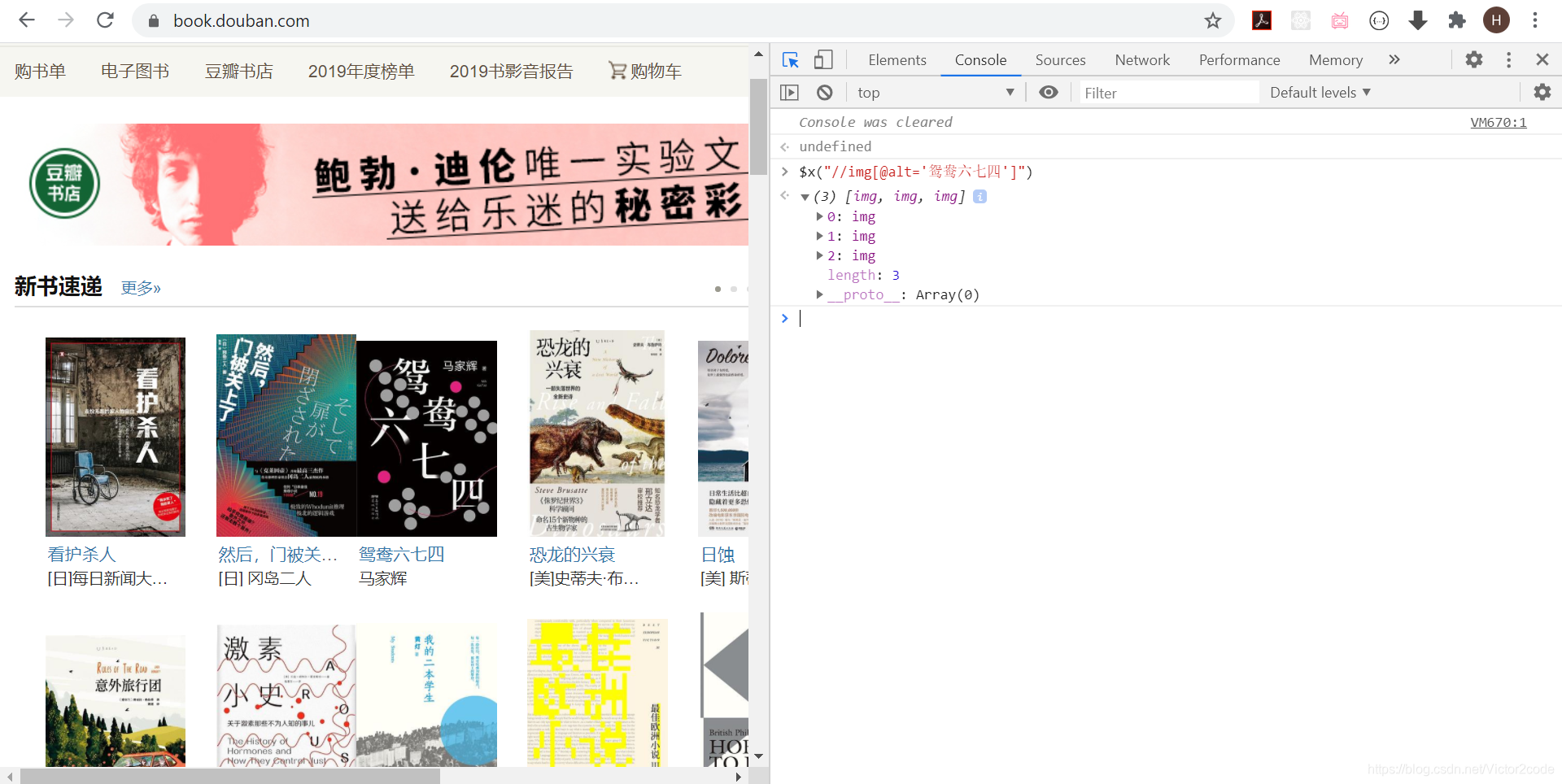Bookmark this page with the star icon

(x=1212, y=20)
